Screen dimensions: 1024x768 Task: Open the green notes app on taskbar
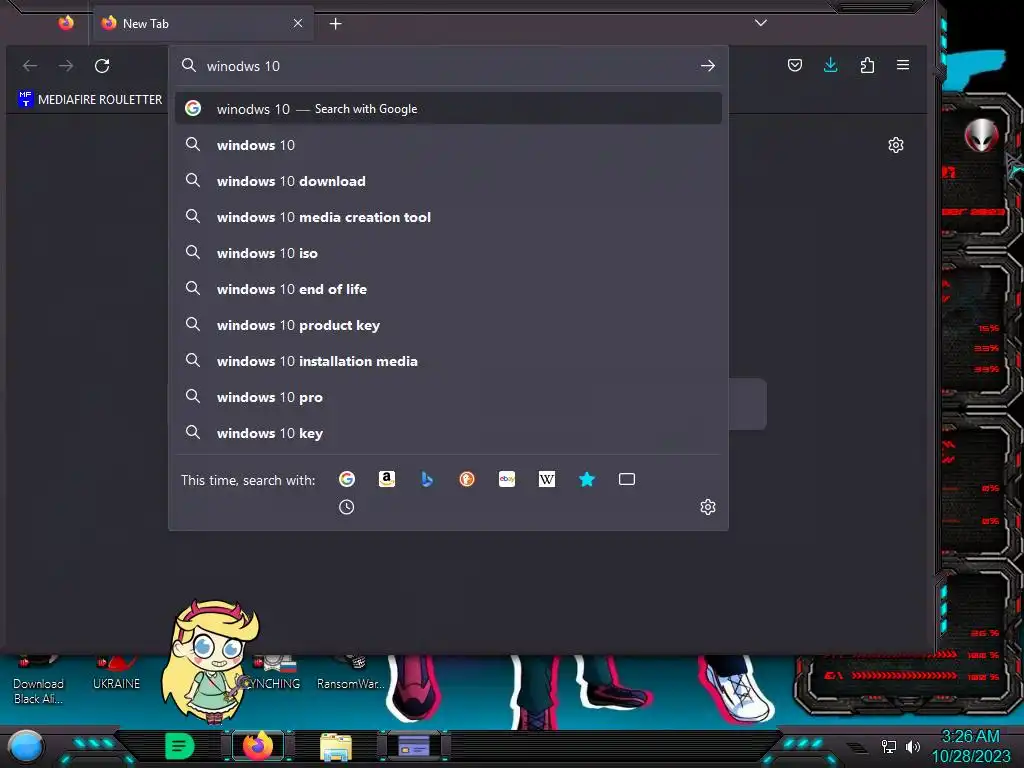pos(180,746)
